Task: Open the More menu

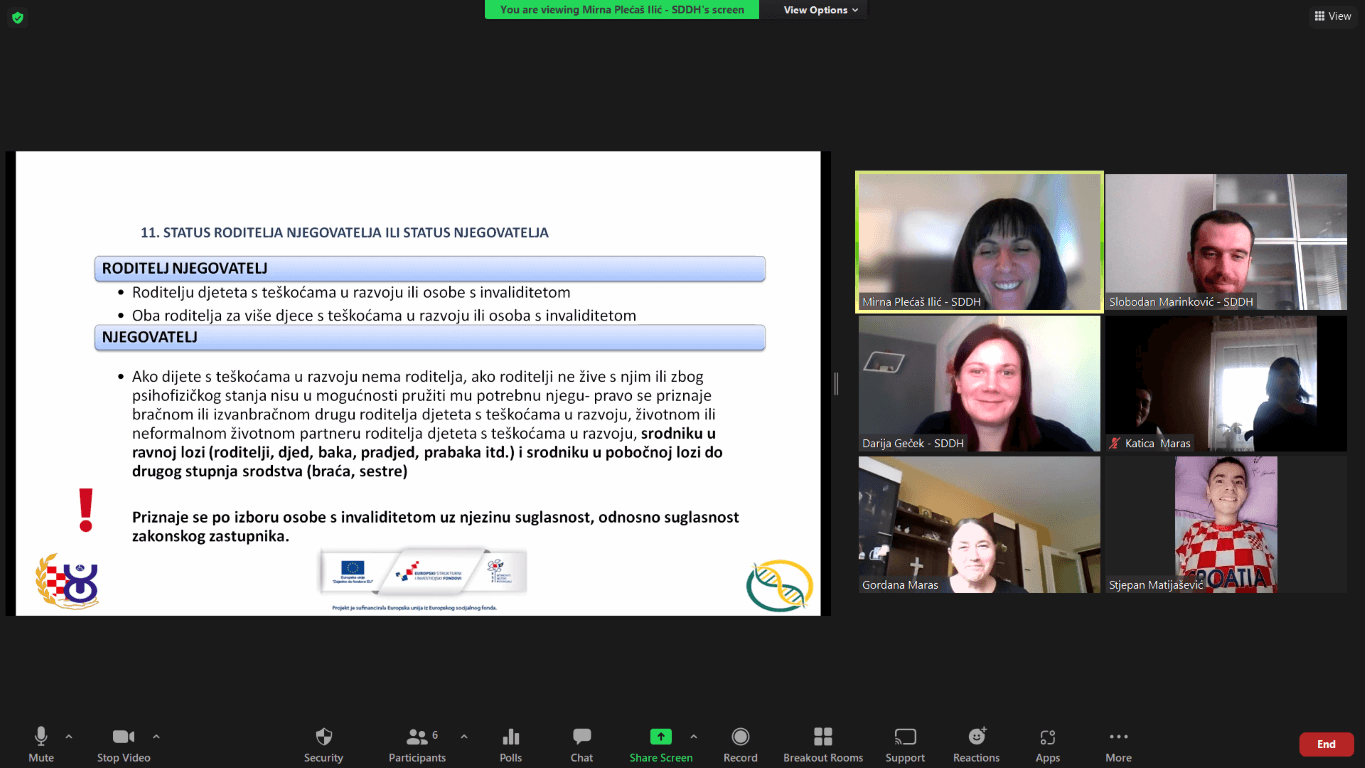Action: point(1118,738)
